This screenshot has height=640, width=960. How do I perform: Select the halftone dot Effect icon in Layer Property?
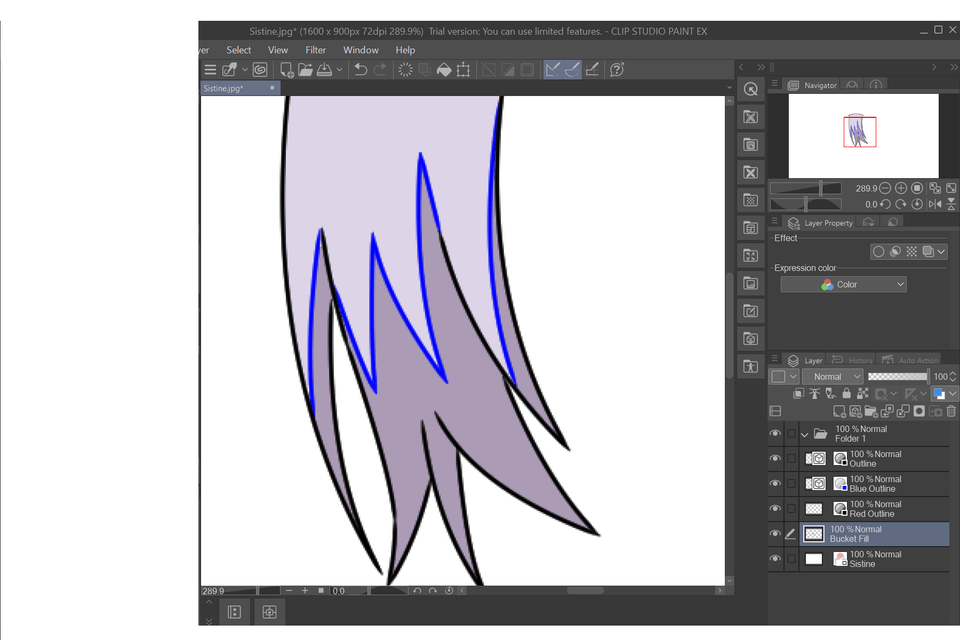pyautogui.click(x=911, y=251)
